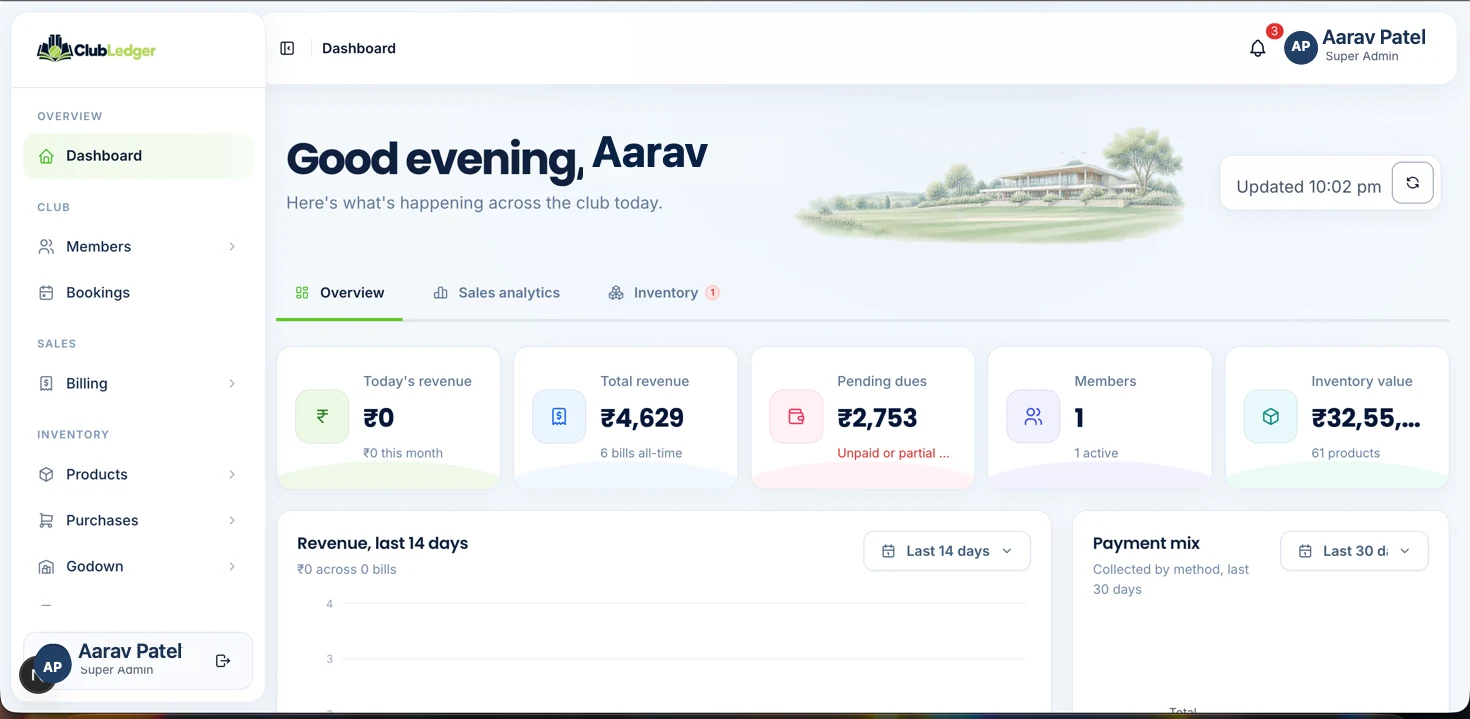Screen dimensions: 1470x719
Task: Expand the Godown submenu chevron
Action: (x=232, y=567)
